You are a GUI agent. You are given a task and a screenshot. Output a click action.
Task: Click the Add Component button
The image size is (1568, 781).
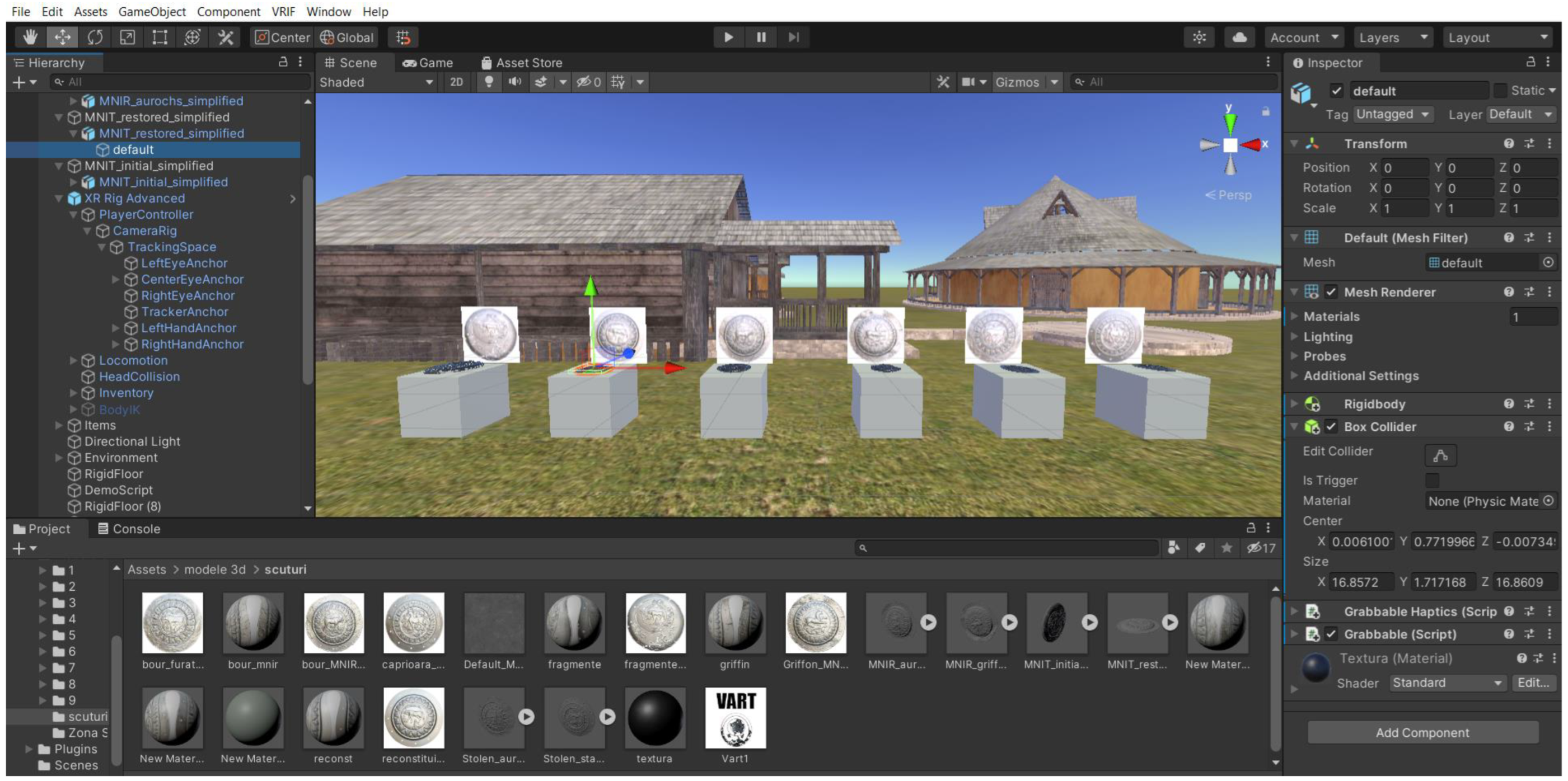[1422, 732]
